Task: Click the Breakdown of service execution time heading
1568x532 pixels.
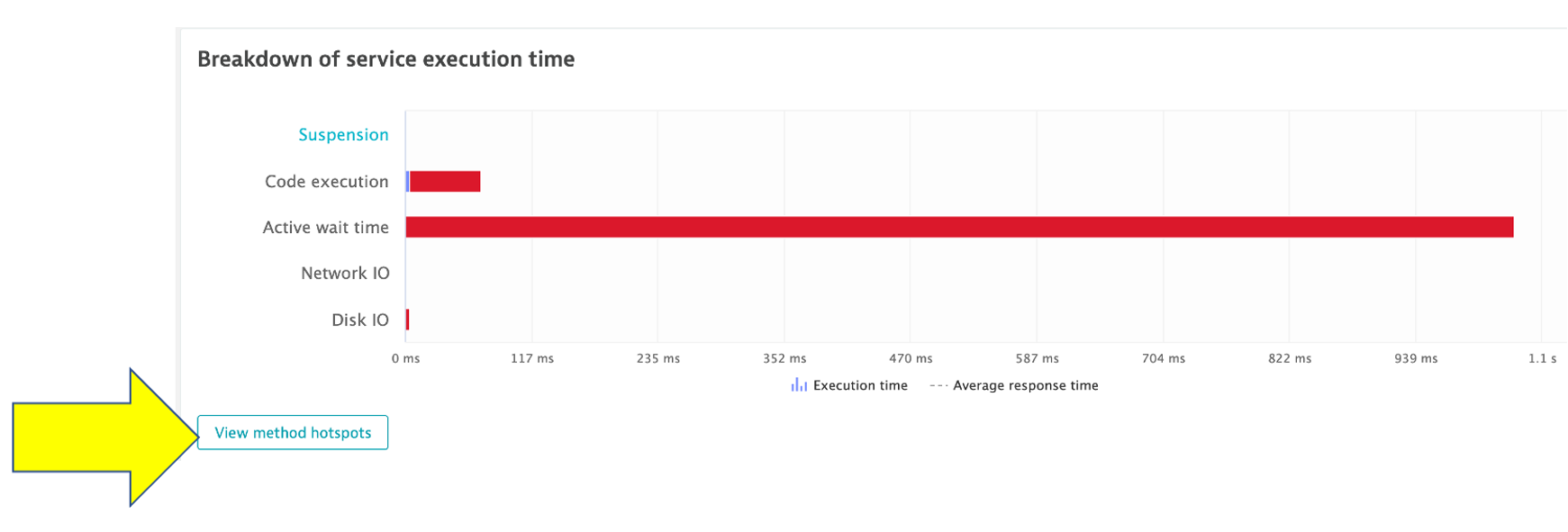Action: tap(385, 59)
